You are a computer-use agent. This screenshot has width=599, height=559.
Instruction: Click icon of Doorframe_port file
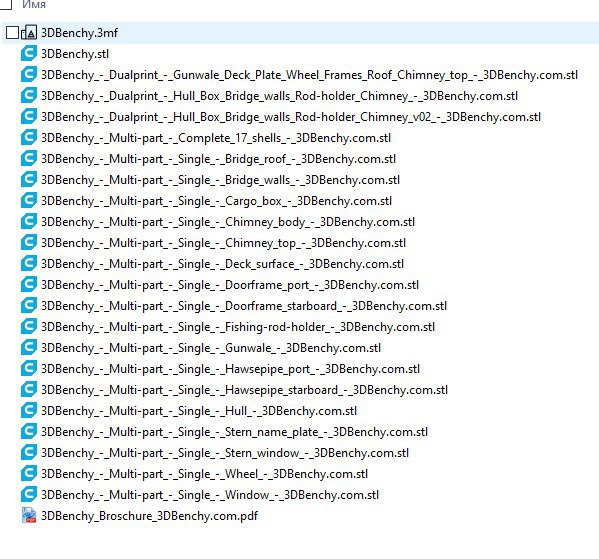29,285
